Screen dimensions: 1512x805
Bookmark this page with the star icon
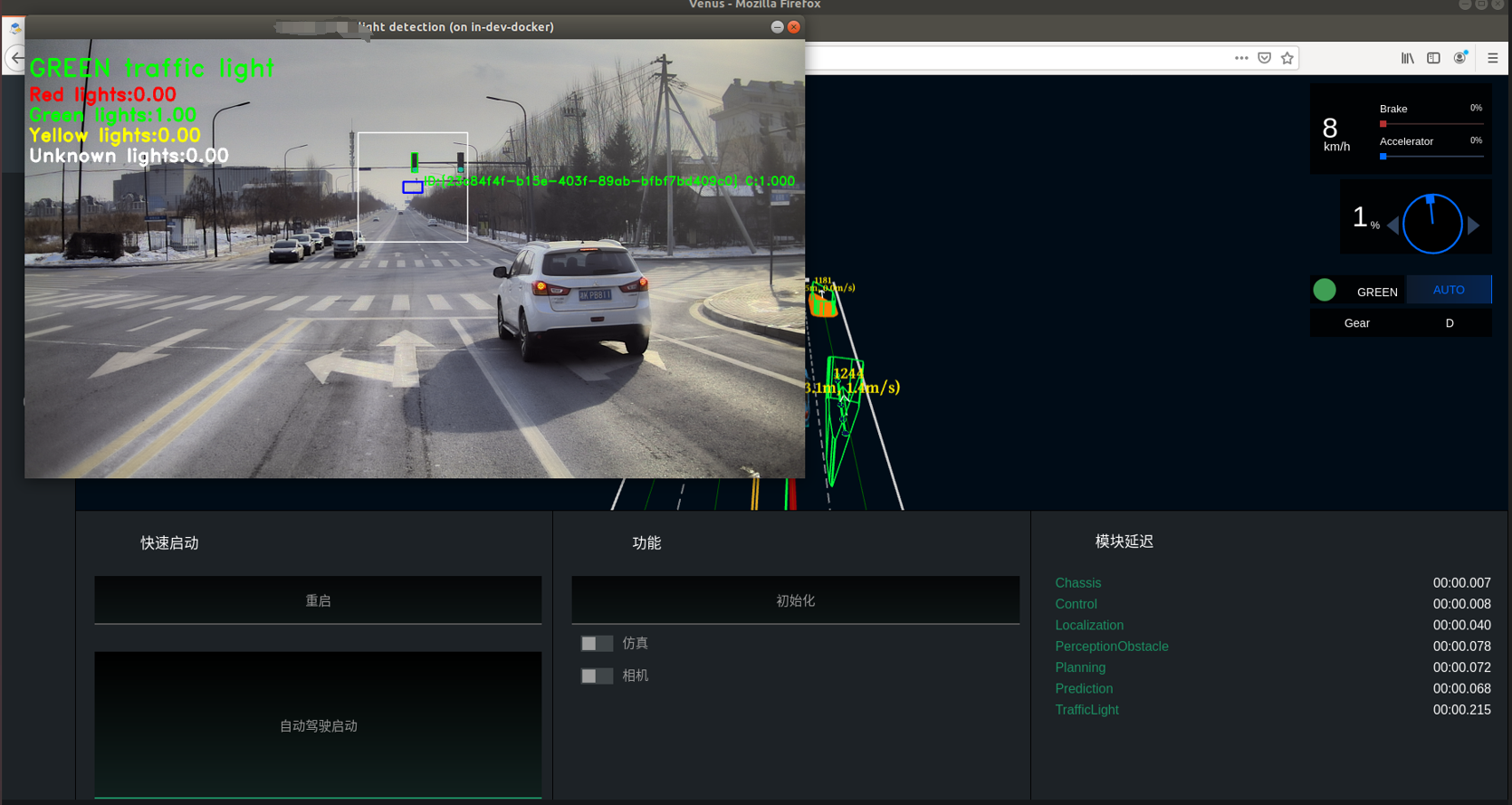pos(1287,58)
